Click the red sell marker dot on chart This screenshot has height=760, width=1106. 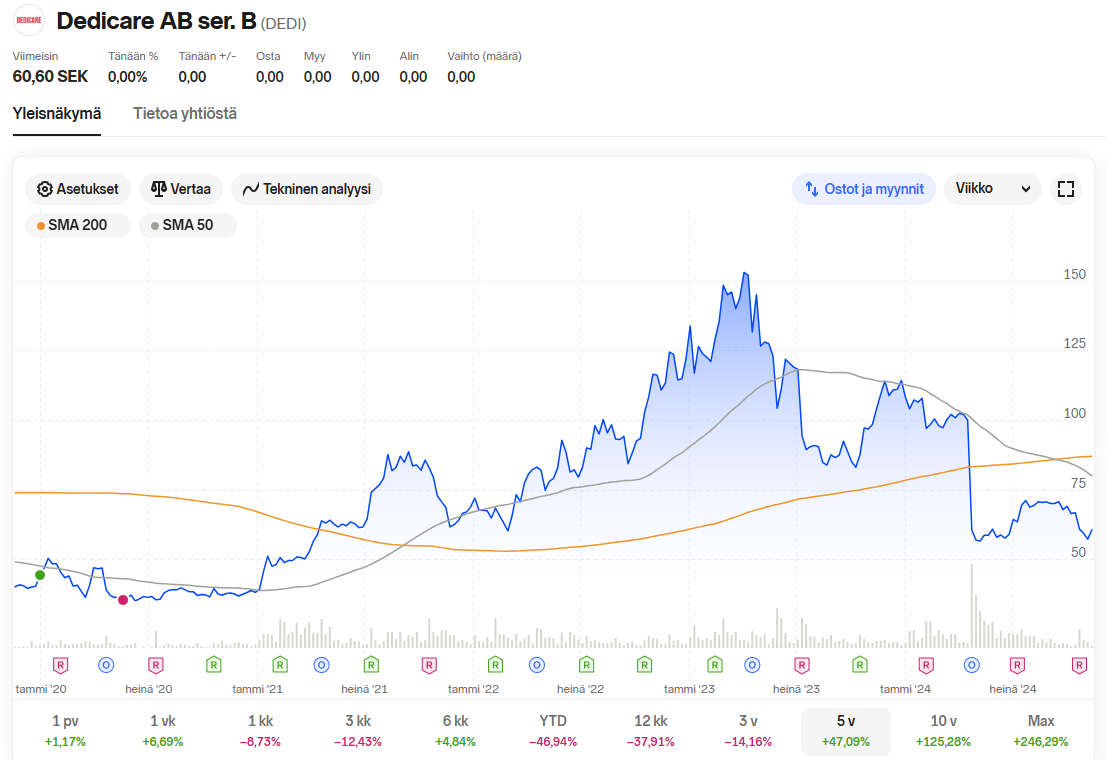click(x=123, y=600)
